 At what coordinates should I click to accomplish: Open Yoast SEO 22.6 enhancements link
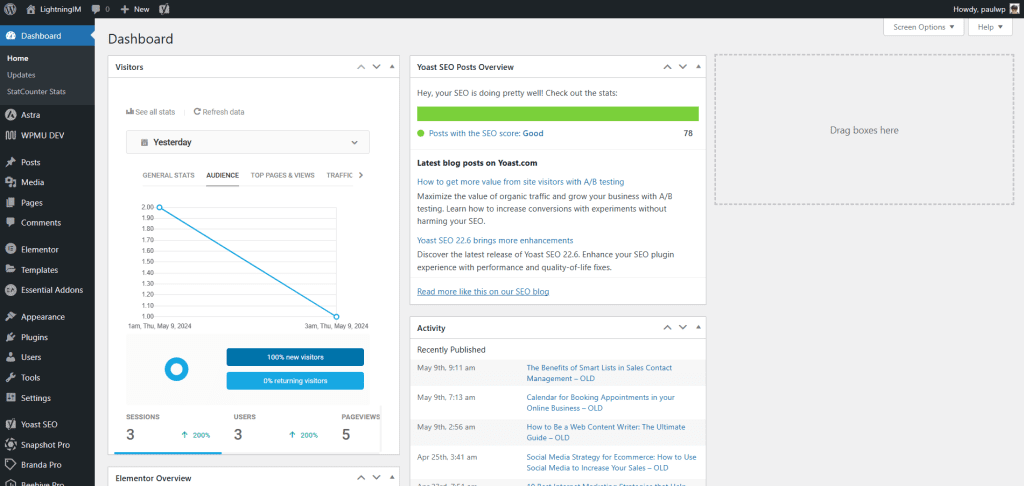click(495, 240)
